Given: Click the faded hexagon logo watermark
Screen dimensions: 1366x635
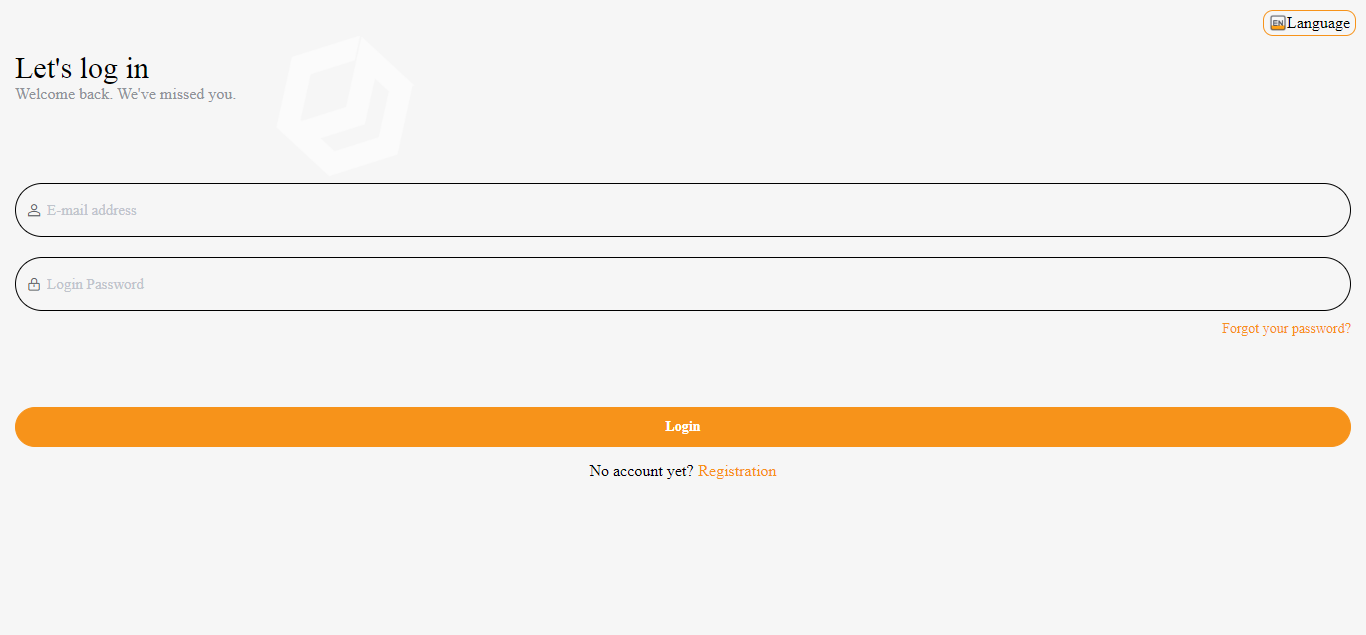Looking at the screenshot, I should (345, 105).
